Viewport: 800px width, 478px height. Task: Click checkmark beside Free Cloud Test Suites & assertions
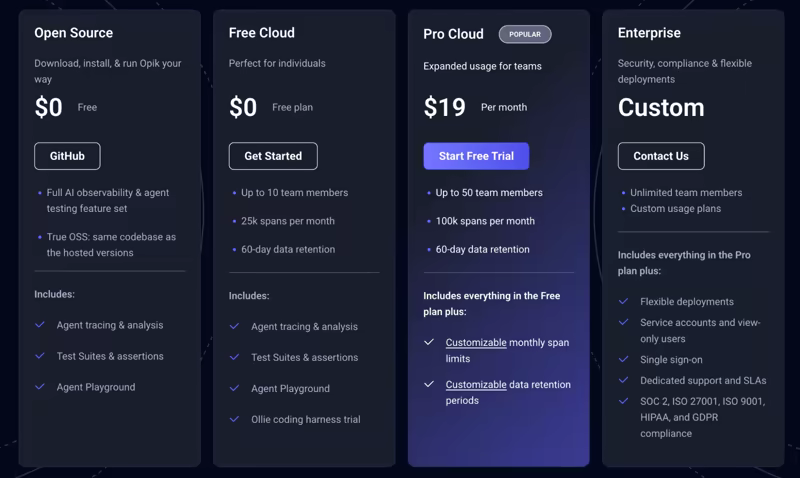click(x=234, y=357)
